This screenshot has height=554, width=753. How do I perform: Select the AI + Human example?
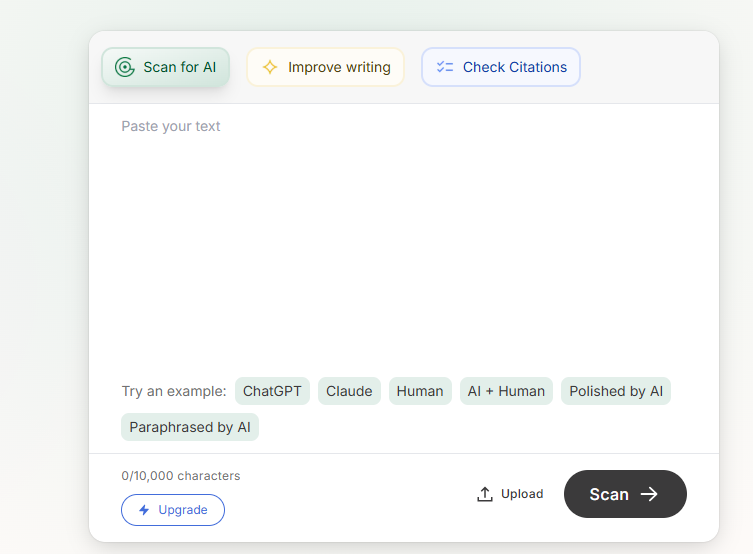click(506, 391)
